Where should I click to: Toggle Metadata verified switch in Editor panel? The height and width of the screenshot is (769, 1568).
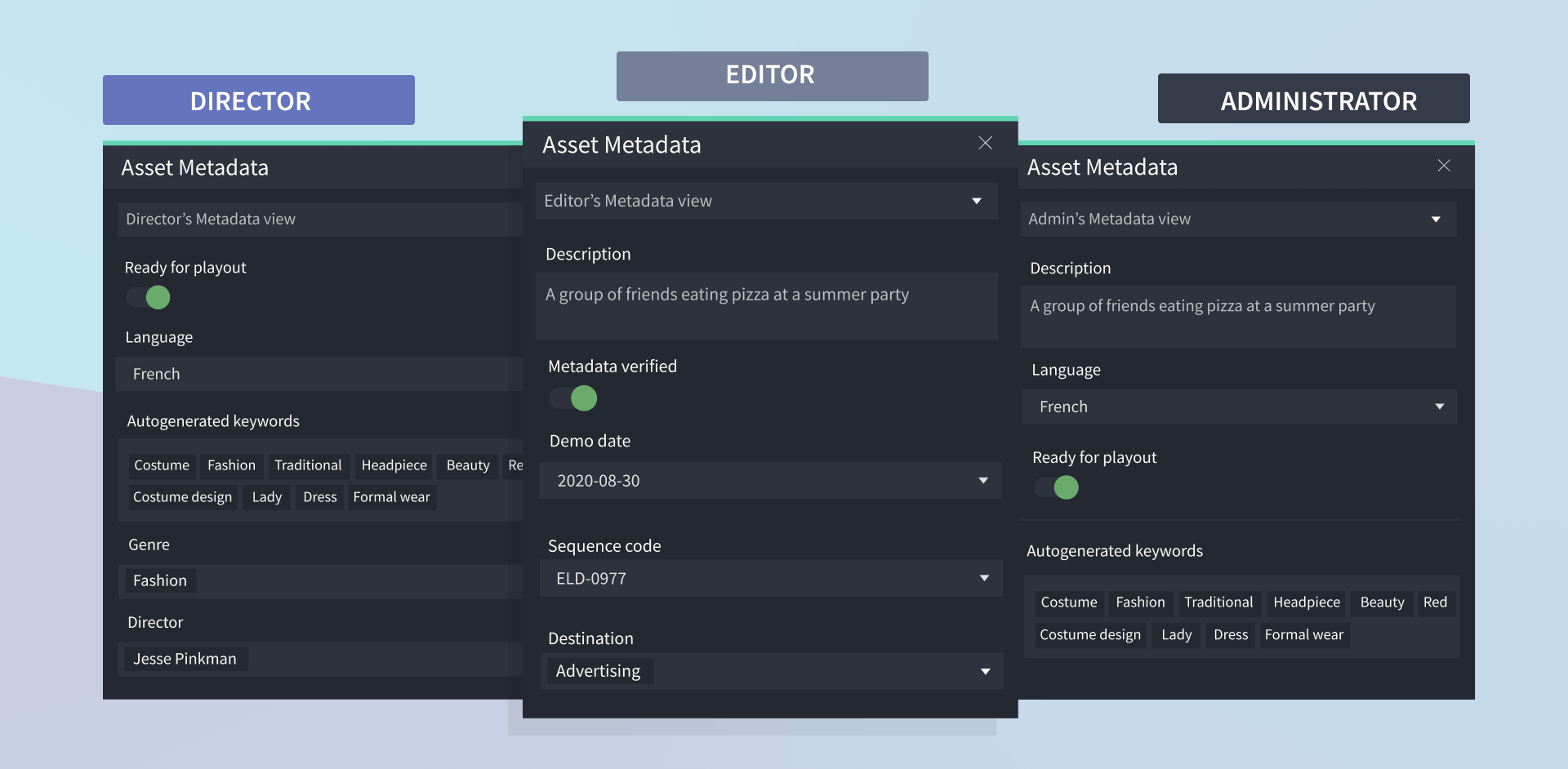(573, 398)
